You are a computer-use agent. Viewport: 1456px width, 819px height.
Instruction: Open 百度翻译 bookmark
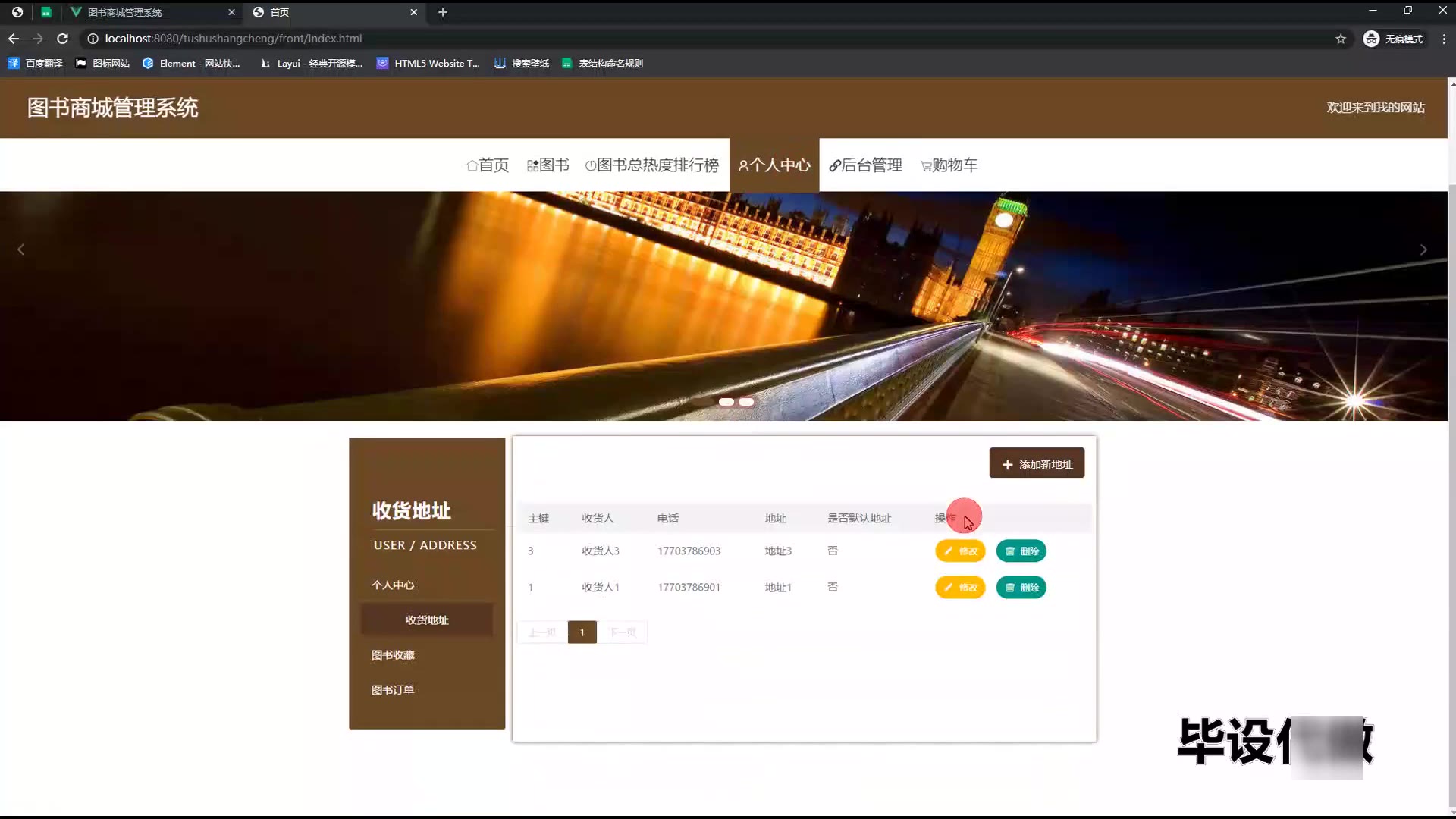tap(36, 64)
